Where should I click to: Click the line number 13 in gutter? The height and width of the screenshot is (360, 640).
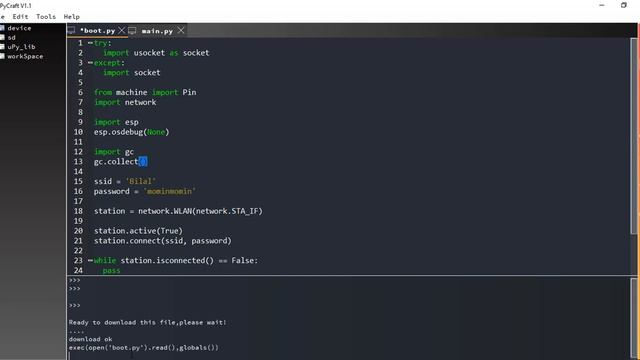tap(78, 162)
